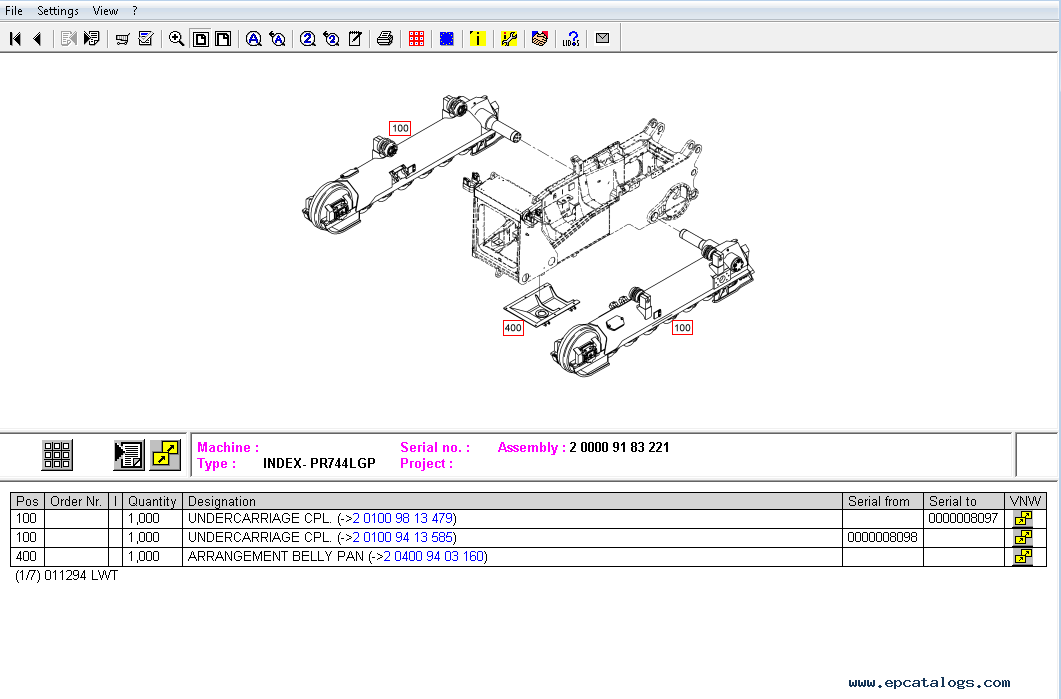
Task: Jump to the first page arrow
Action: point(16,39)
